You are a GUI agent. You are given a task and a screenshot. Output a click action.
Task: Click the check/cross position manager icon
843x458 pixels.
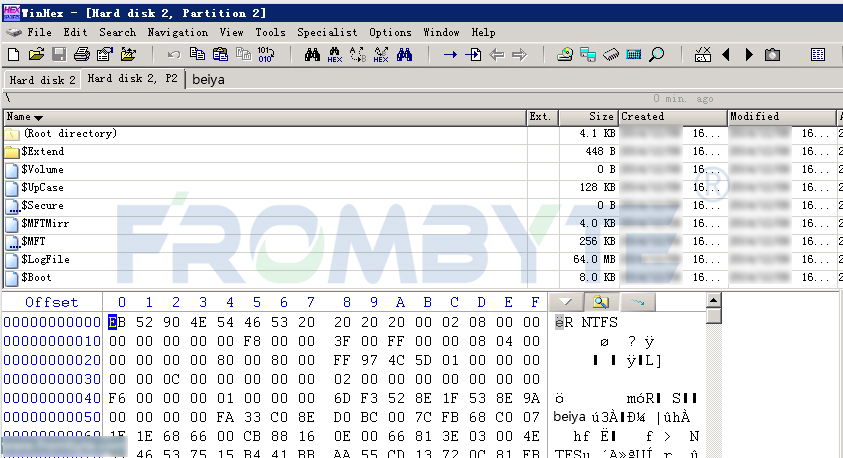pyautogui.click(x=703, y=54)
